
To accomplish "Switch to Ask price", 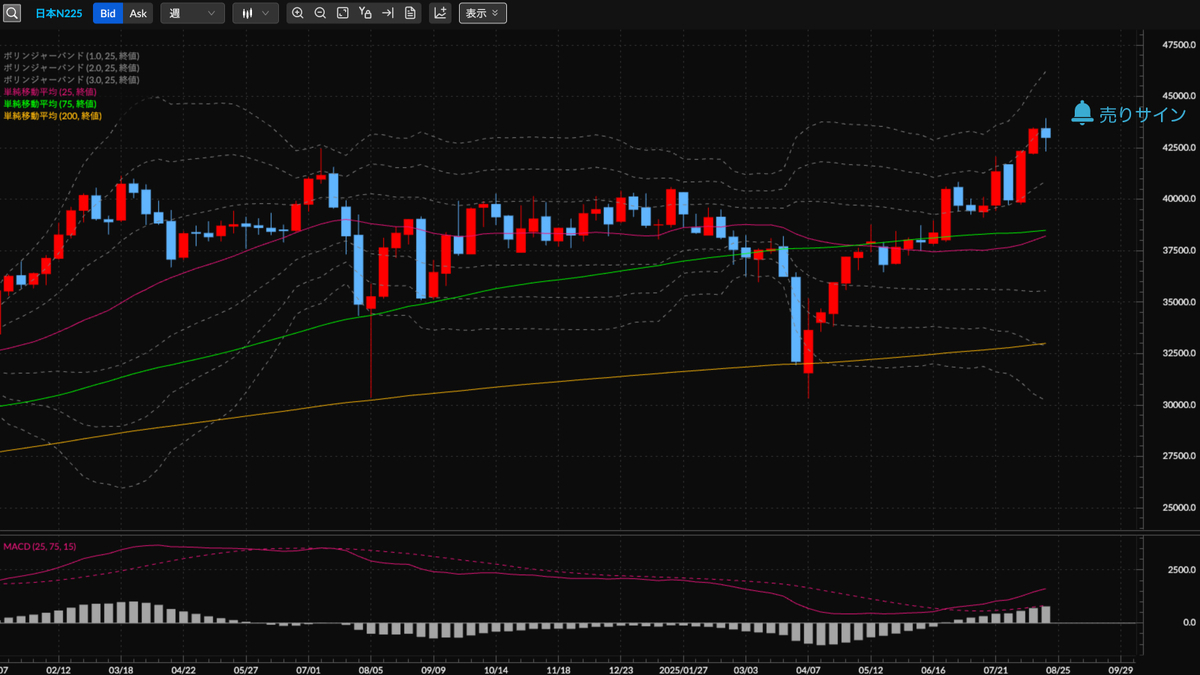I will (x=138, y=13).
